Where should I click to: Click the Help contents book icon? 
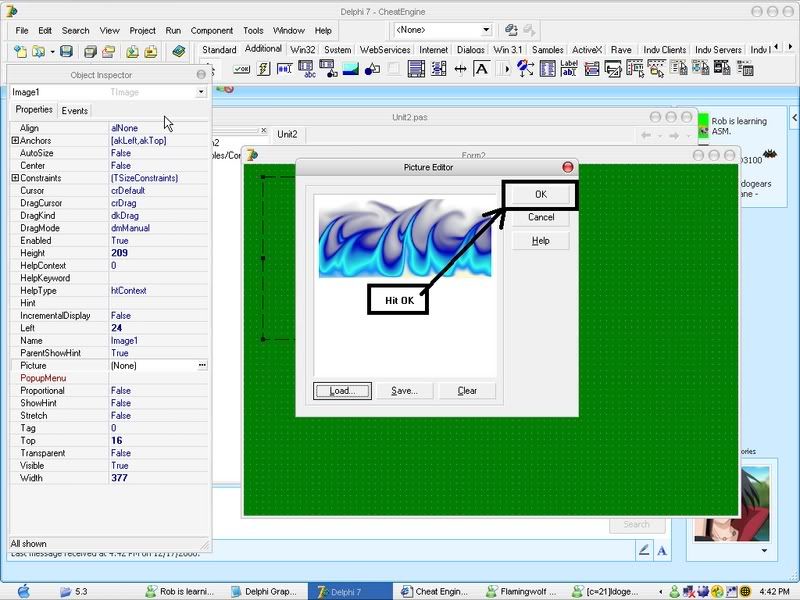click(x=179, y=51)
